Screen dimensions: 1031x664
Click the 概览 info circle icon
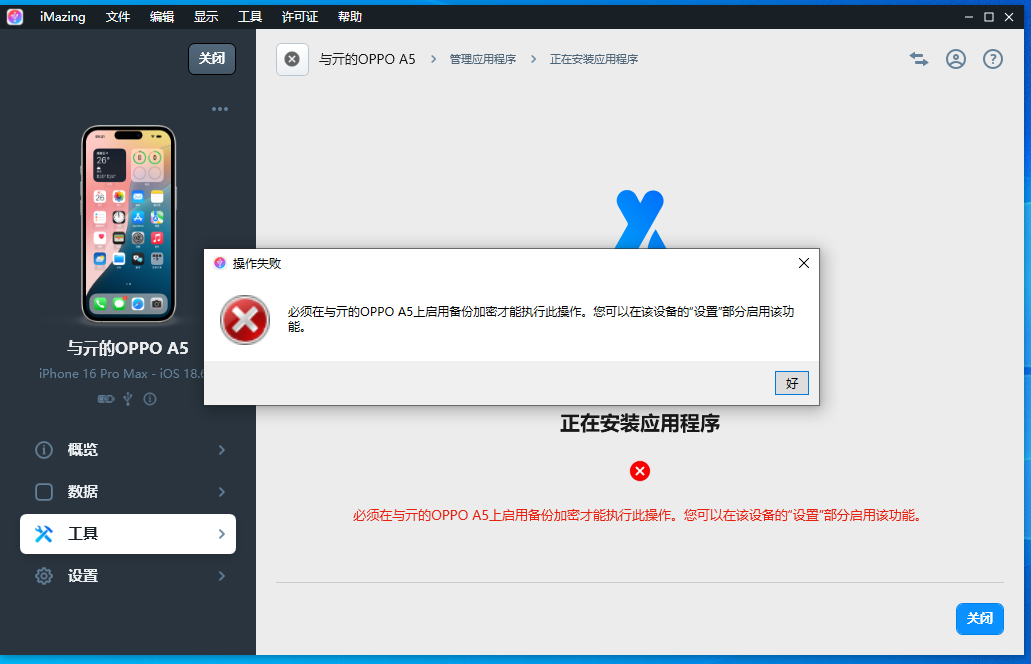click(x=44, y=450)
